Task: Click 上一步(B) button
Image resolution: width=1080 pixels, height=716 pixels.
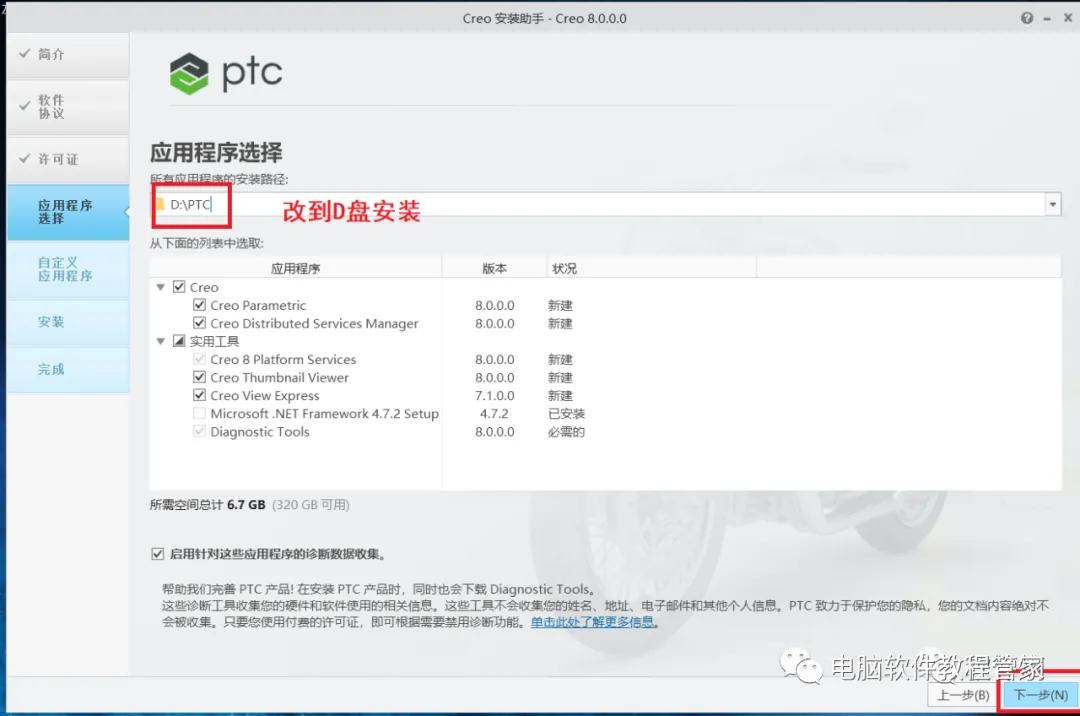Action: click(x=963, y=695)
